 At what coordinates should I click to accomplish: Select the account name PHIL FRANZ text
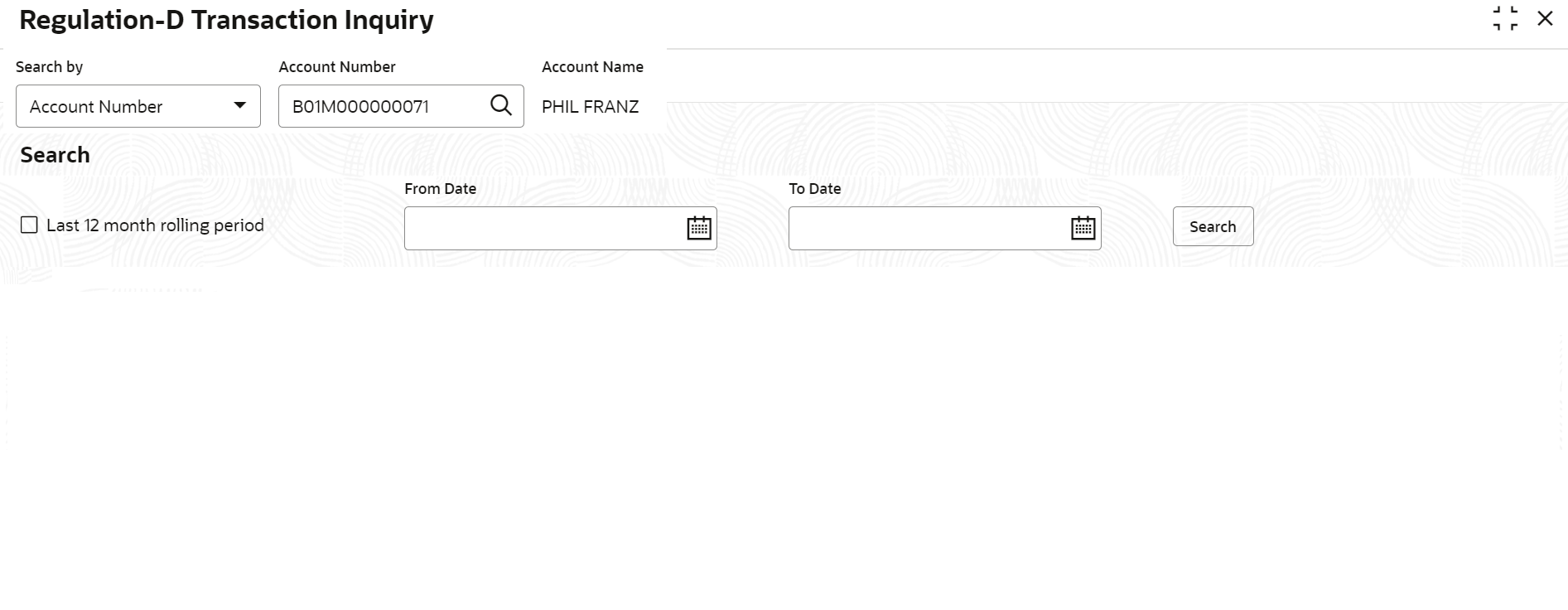[591, 107]
